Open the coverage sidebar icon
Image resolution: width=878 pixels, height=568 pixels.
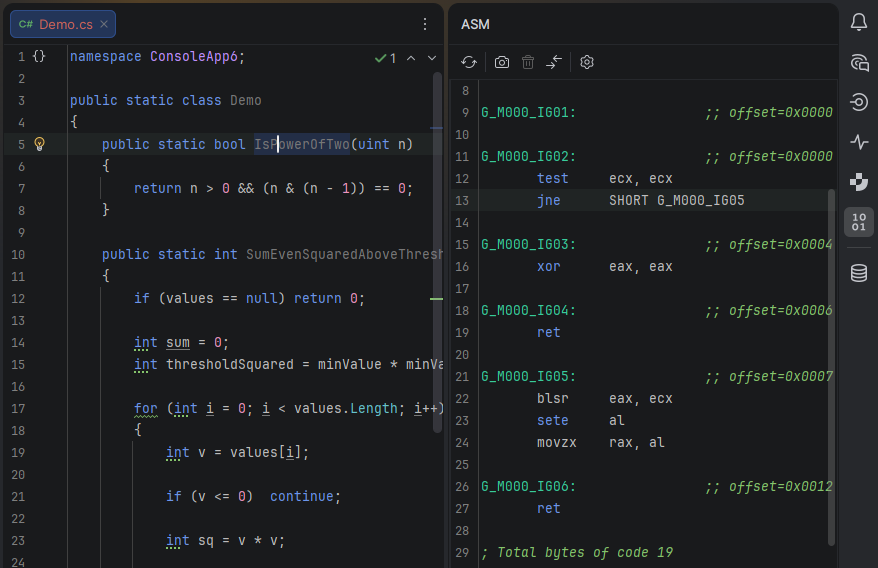859,182
